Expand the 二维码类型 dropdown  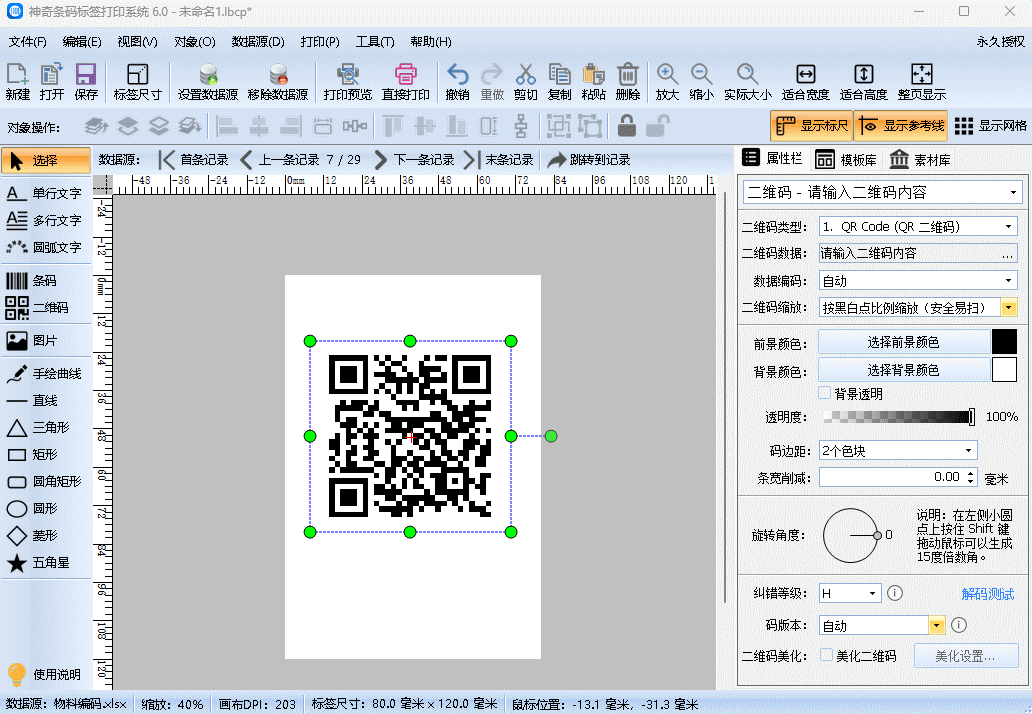tap(918, 227)
